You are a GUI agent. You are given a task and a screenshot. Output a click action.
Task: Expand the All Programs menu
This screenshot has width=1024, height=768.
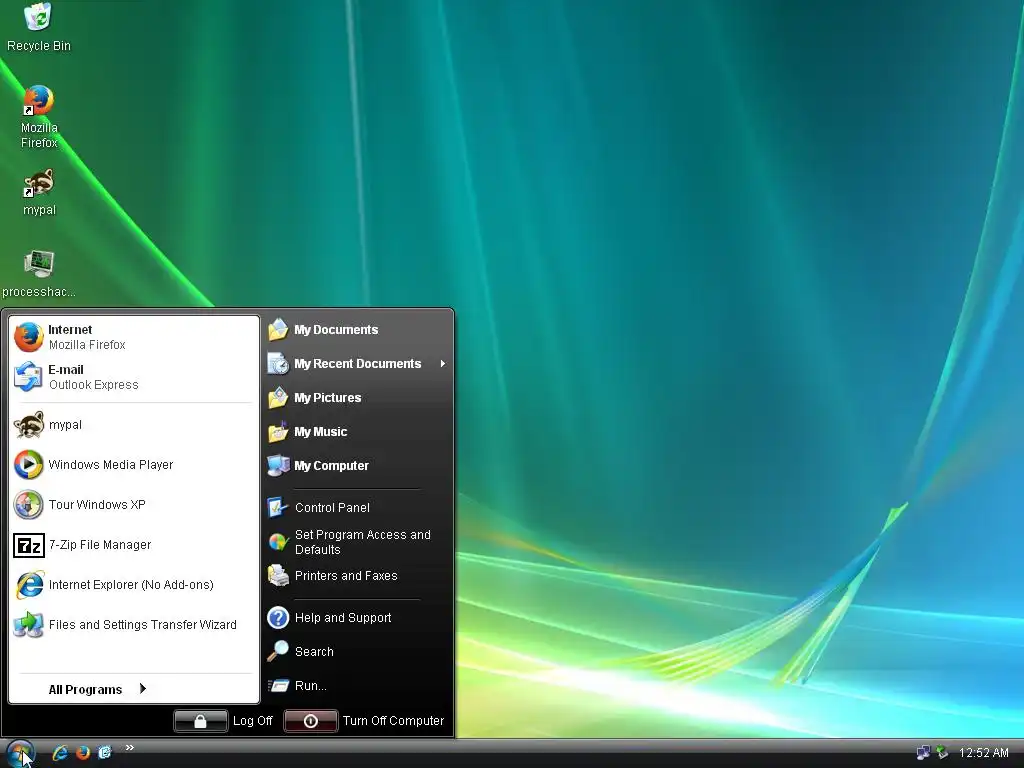point(97,689)
